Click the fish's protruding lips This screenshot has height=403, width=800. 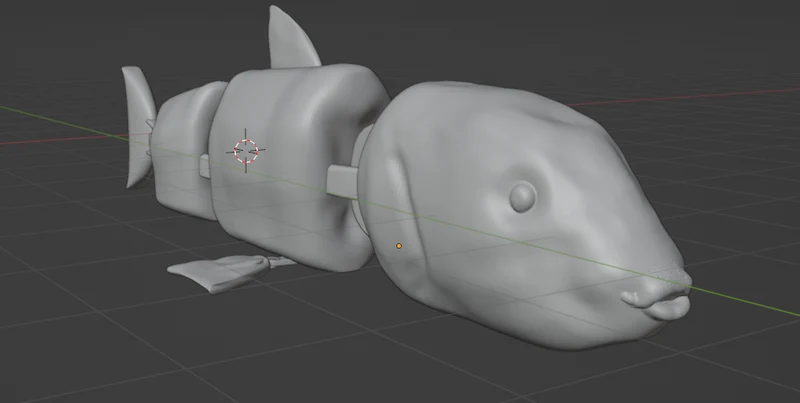tap(658, 305)
